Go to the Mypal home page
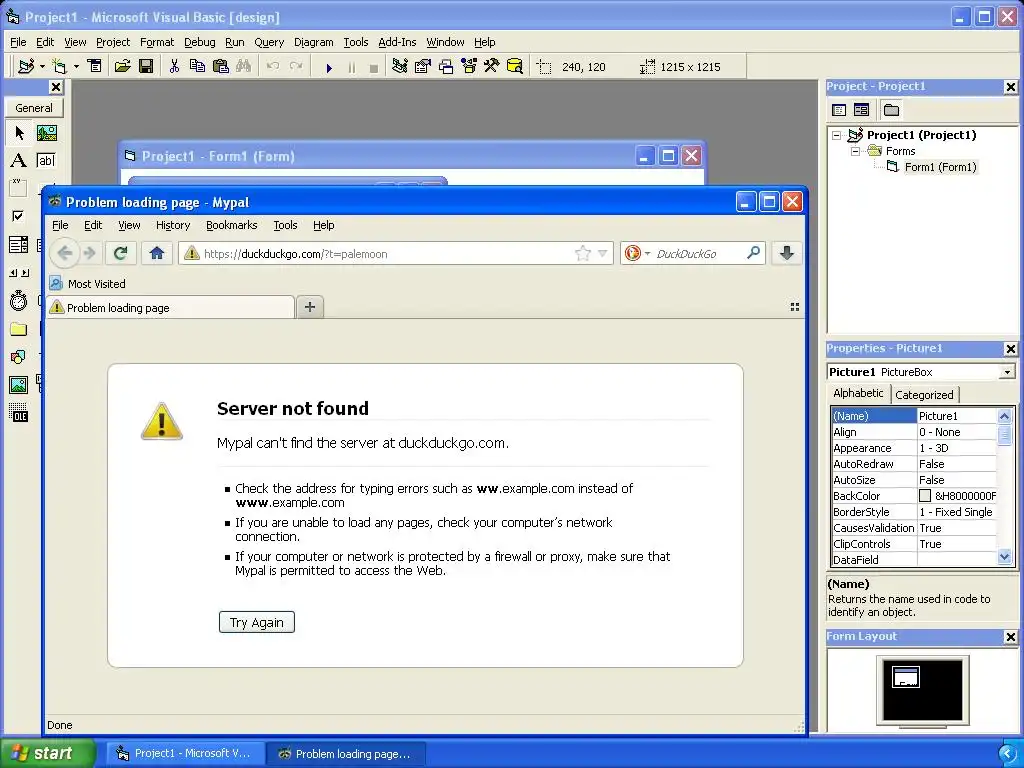Image resolution: width=1024 pixels, height=768 pixels. [x=157, y=253]
